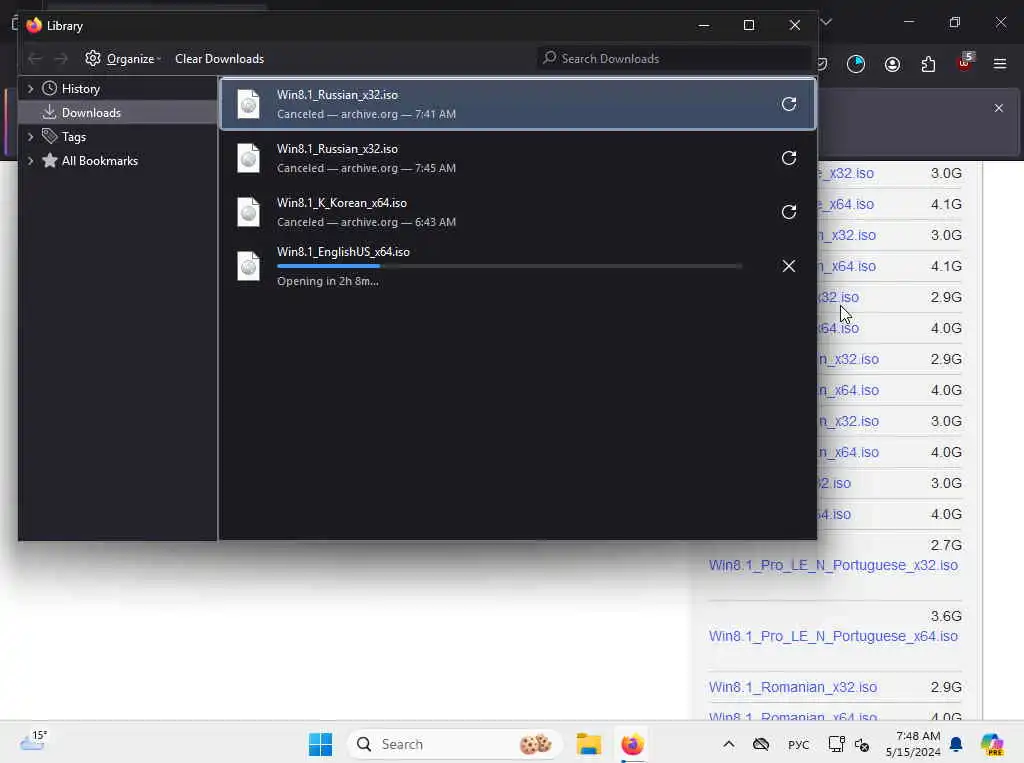Close the Firefox notification panel
Image resolution: width=1024 pixels, height=763 pixels.
999,108
